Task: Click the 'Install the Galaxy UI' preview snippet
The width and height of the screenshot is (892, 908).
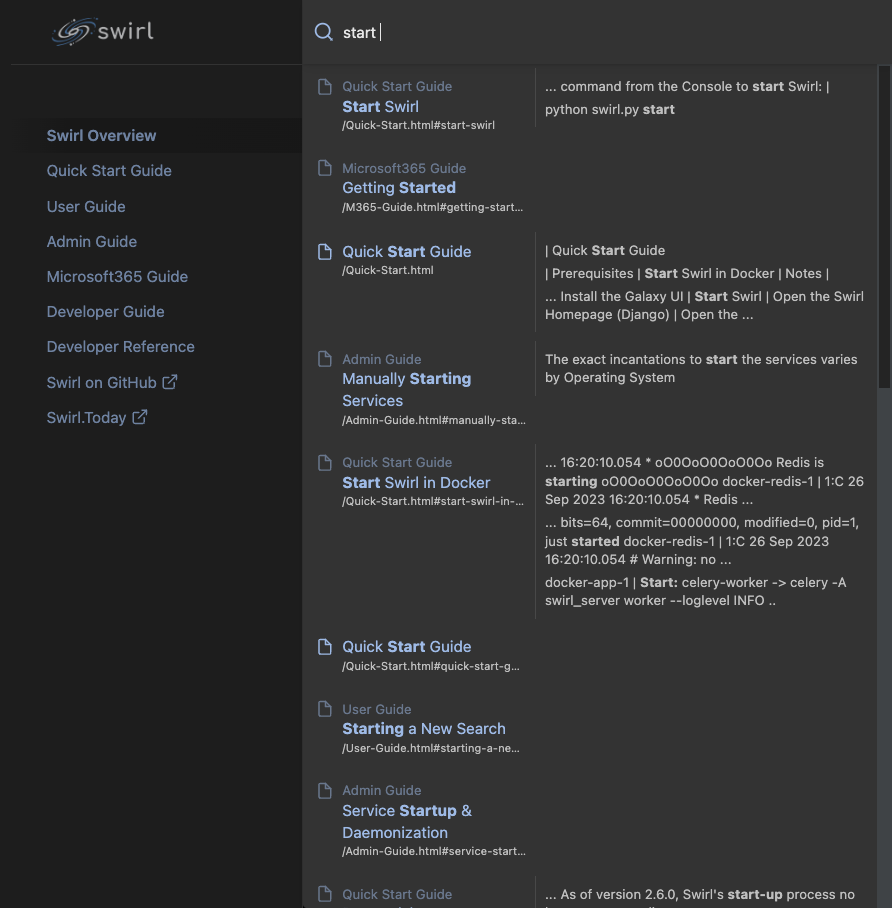Action: click(704, 306)
